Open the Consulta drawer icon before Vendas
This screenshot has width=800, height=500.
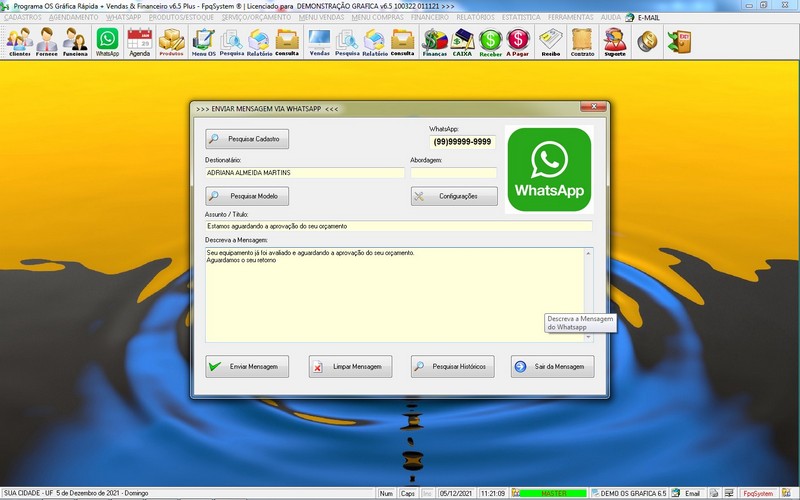point(287,42)
